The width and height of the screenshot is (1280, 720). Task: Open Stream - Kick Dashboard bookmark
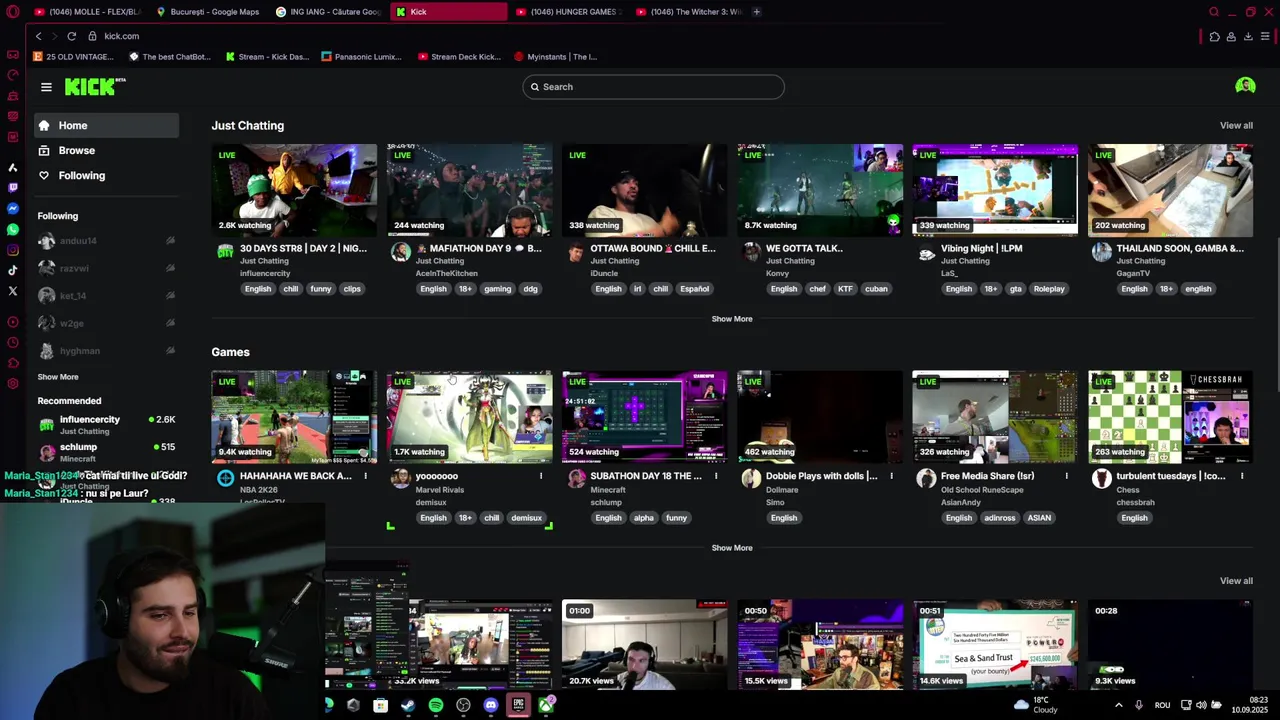pos(267,57)
